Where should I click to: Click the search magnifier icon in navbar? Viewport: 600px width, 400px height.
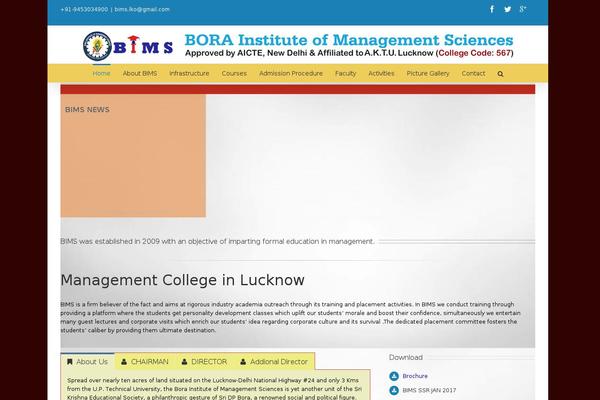click(x=500, y=74)
